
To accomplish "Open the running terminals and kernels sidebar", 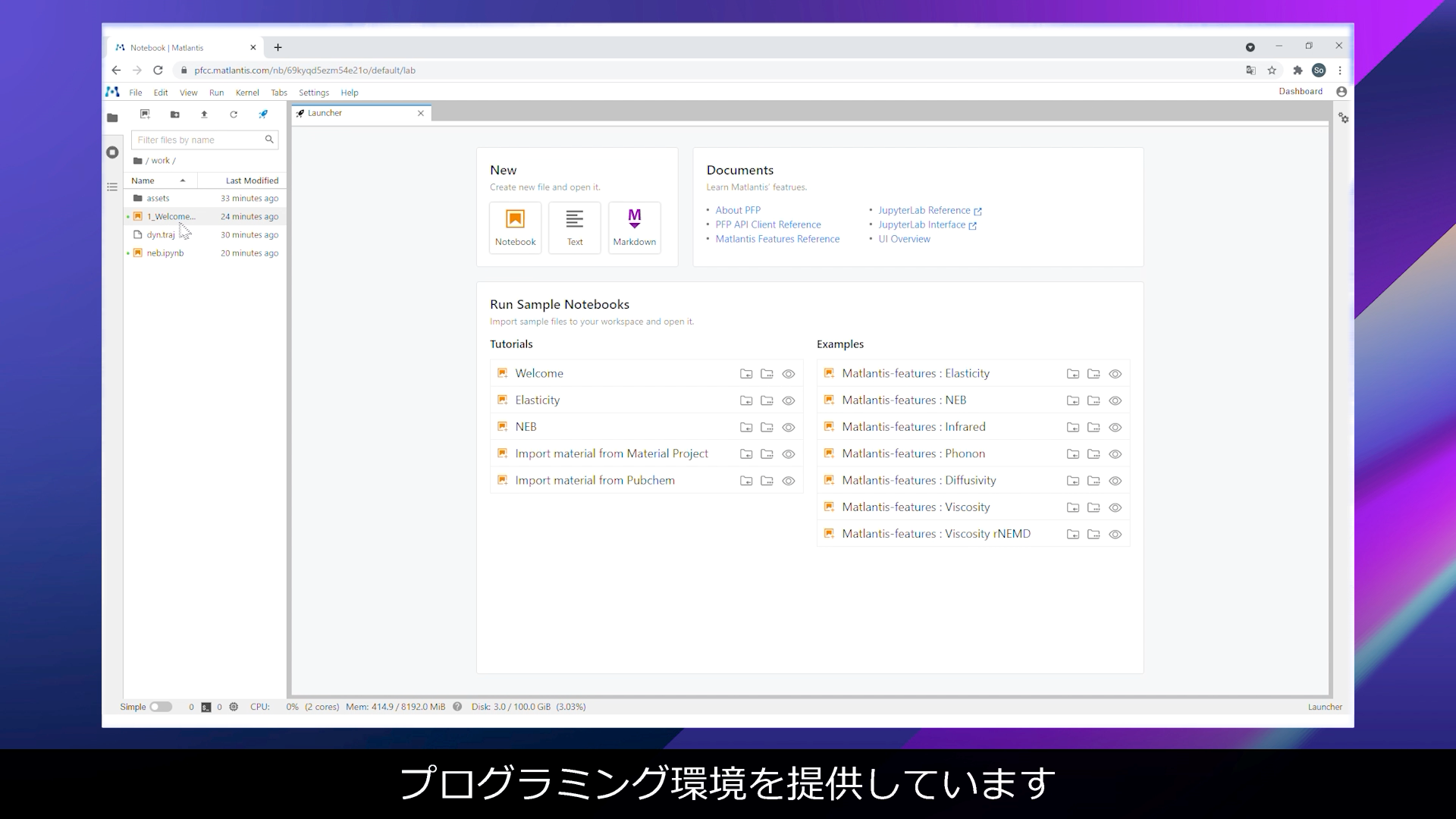I will click(112, 152).
